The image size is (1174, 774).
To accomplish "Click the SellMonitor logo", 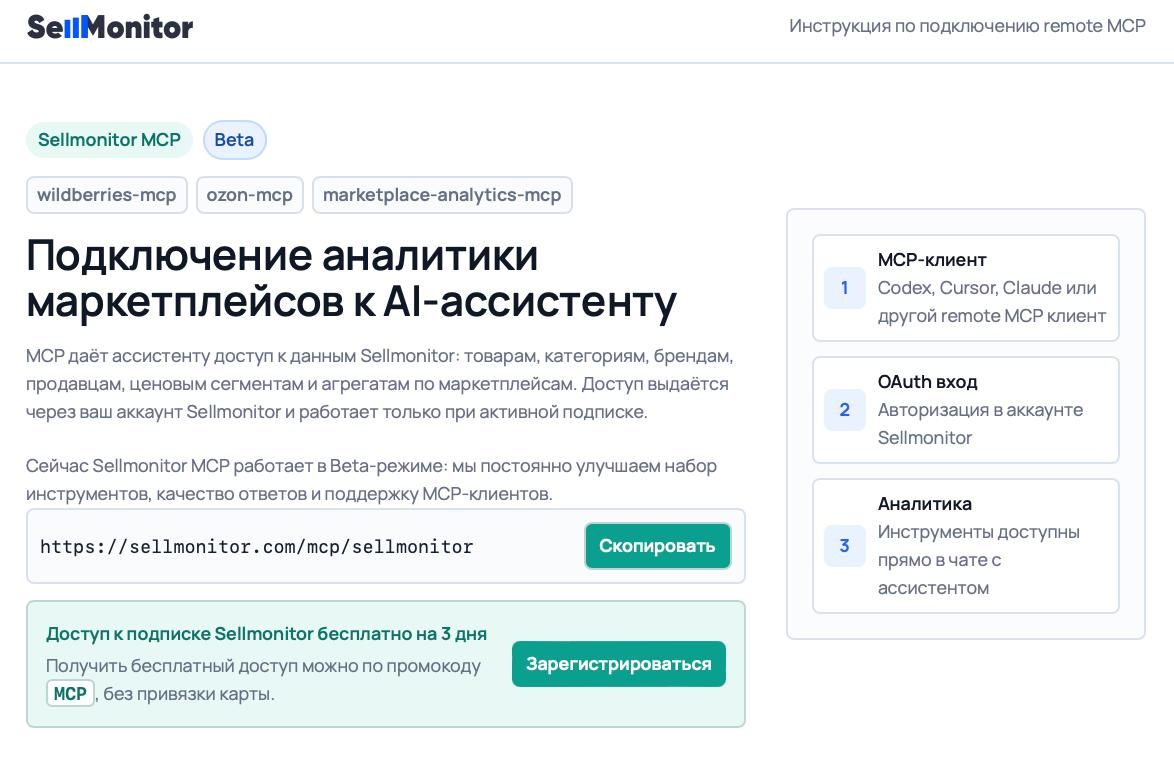I will point(110,28).
